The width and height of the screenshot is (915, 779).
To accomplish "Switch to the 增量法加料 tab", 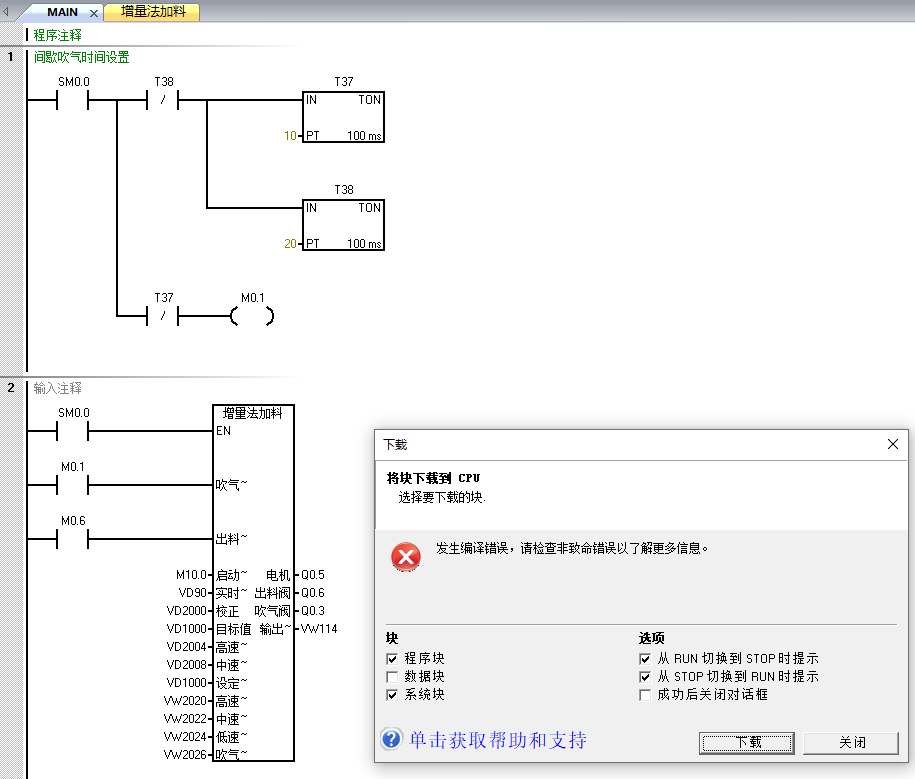I will (153, 12).
